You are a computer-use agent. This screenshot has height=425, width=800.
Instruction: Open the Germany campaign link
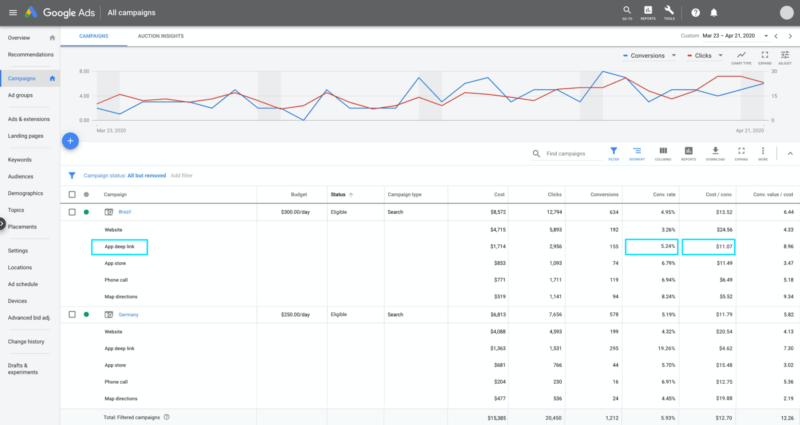tap(129, 314)
